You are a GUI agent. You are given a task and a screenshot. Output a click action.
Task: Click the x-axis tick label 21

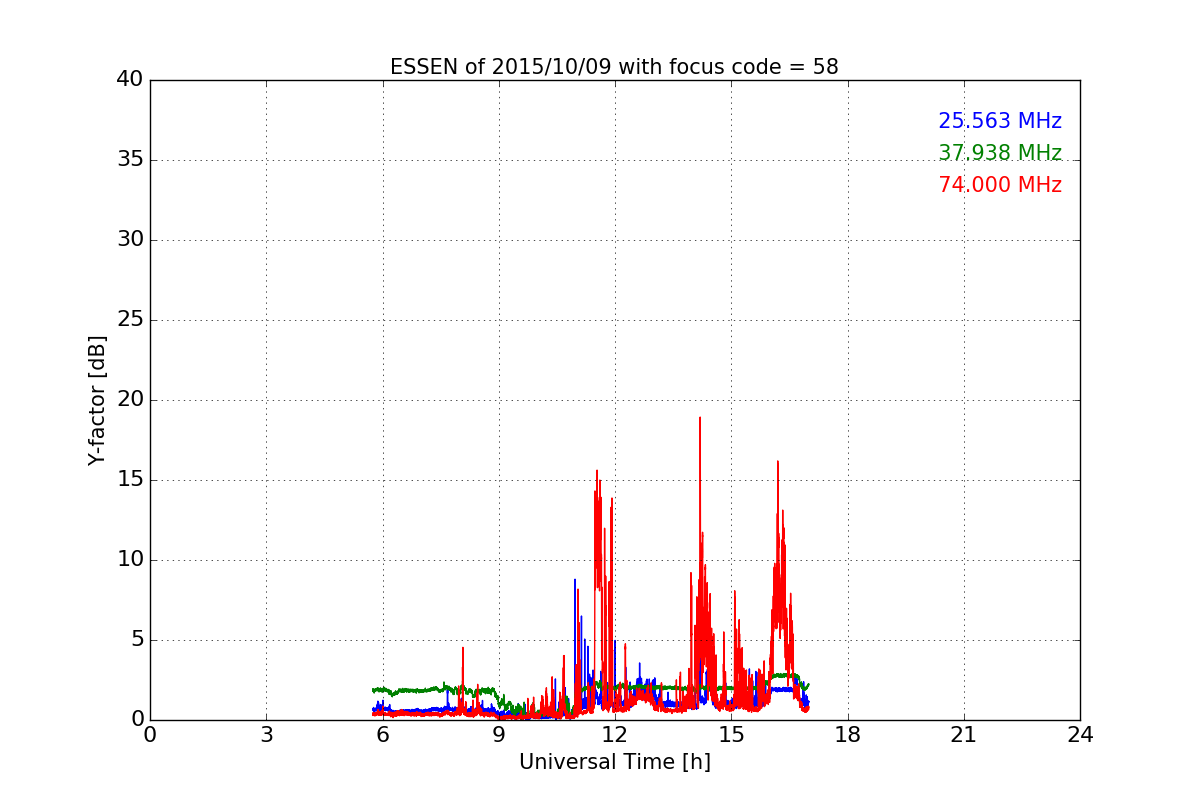click(964, 735)
